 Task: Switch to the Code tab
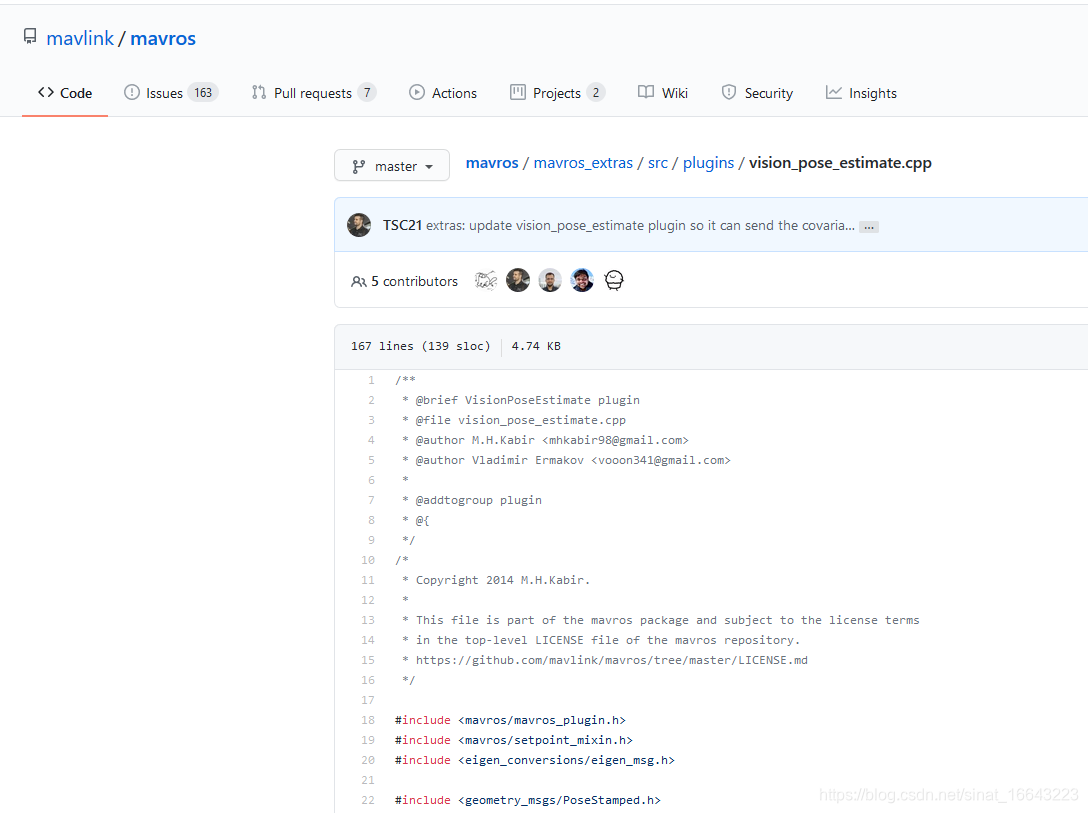[x=65, y=93]
